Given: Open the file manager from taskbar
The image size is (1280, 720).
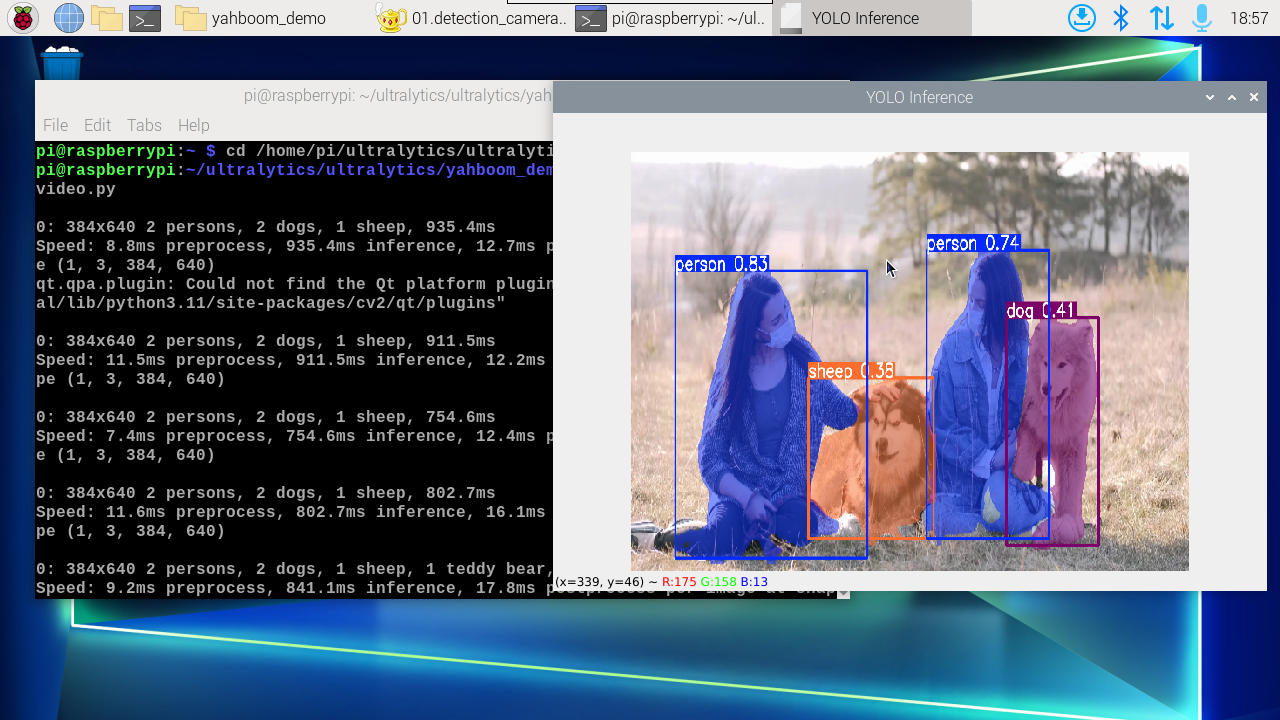Looking at the screenshot, I should coord(107,18).
